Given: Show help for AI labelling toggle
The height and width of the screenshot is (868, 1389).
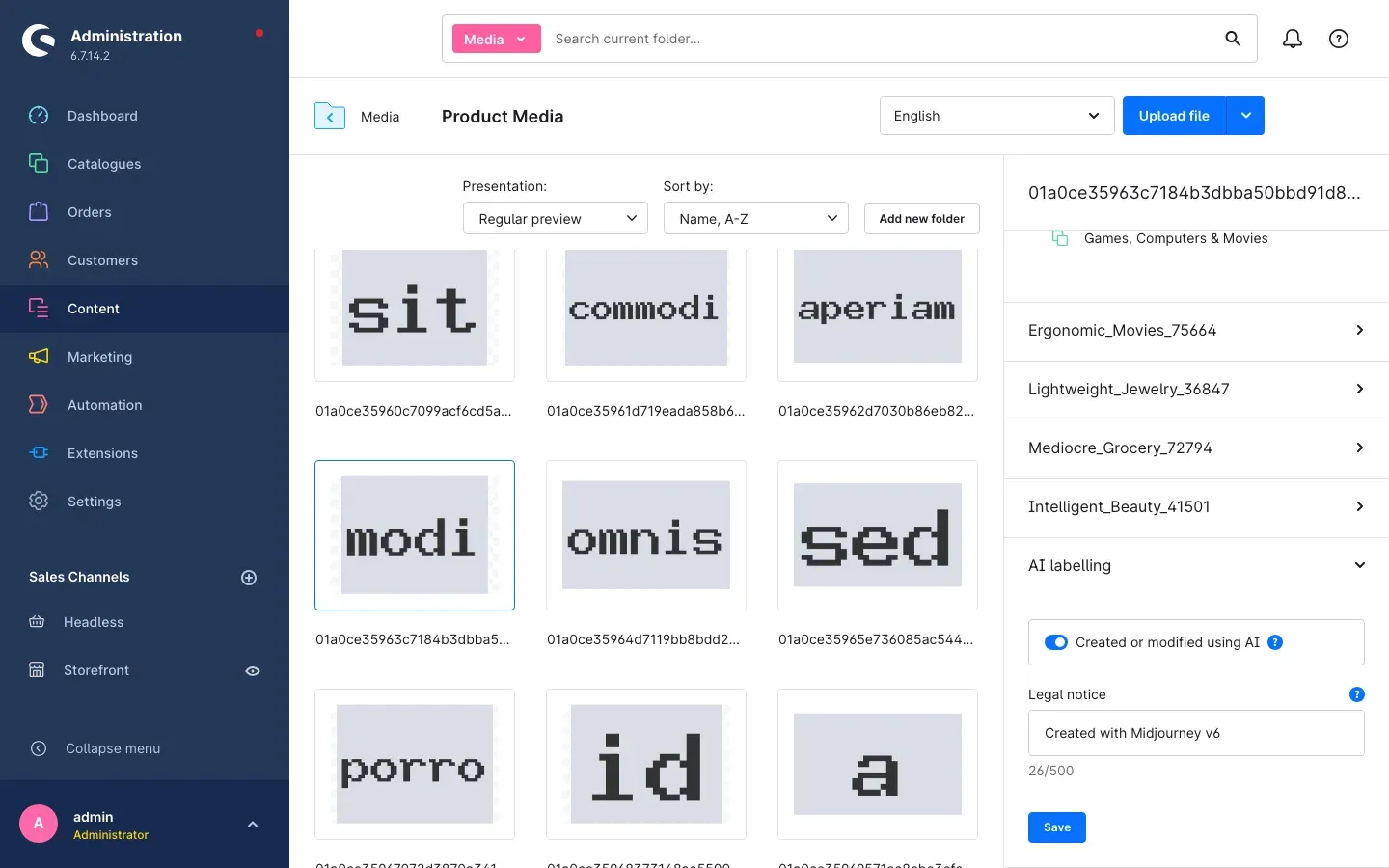Looking at the screenshot, I should tap(1275, 642).
